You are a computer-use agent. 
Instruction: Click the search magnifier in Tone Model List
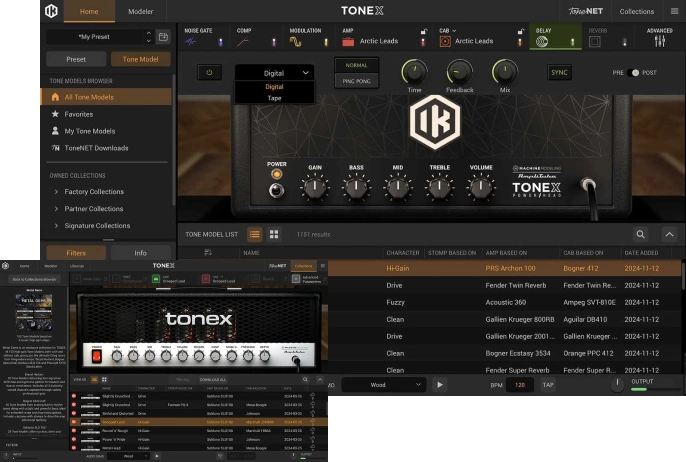point(640,234)
